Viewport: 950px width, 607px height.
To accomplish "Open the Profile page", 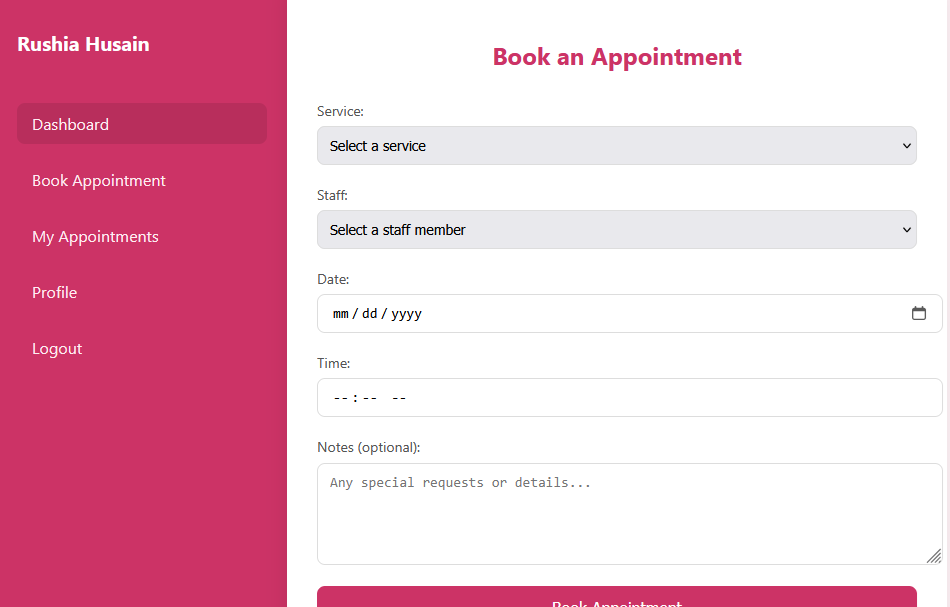I will [54, 292].
